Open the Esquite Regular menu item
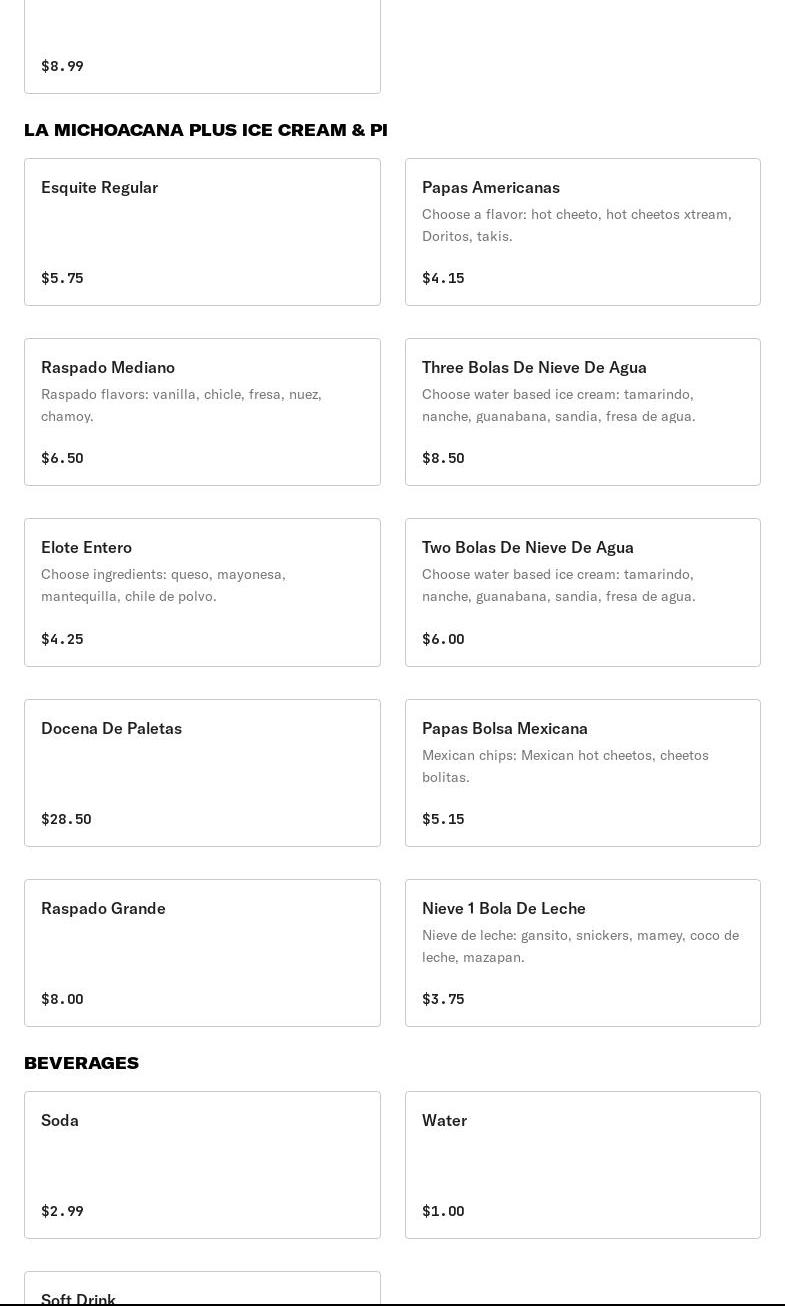Viewport: 785px width, 1306px height. coord(202,232)
